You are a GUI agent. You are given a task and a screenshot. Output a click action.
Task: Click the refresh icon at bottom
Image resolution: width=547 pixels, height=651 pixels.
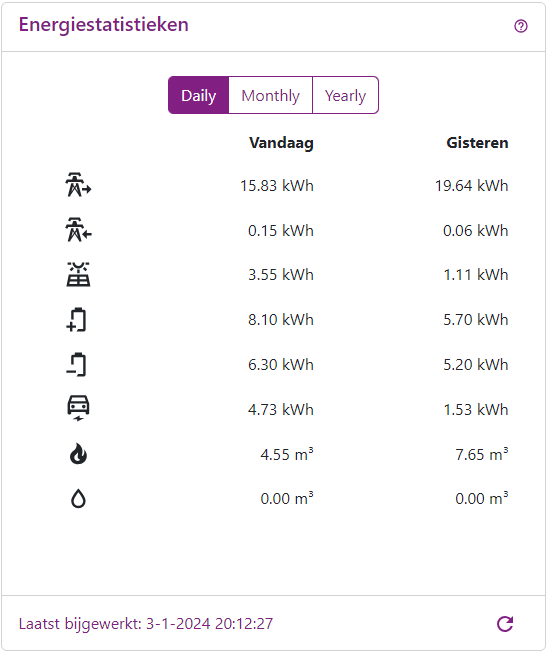coord(505,624)
